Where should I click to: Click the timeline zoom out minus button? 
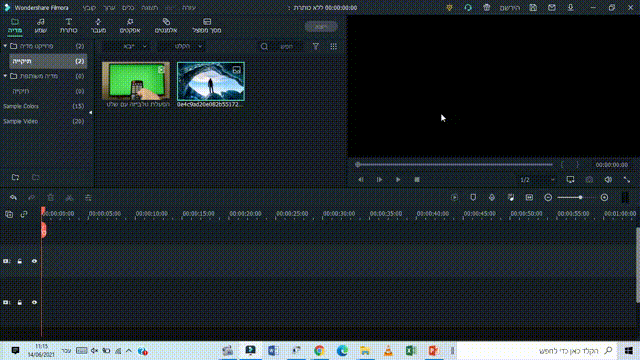click(x=548, y=198)
